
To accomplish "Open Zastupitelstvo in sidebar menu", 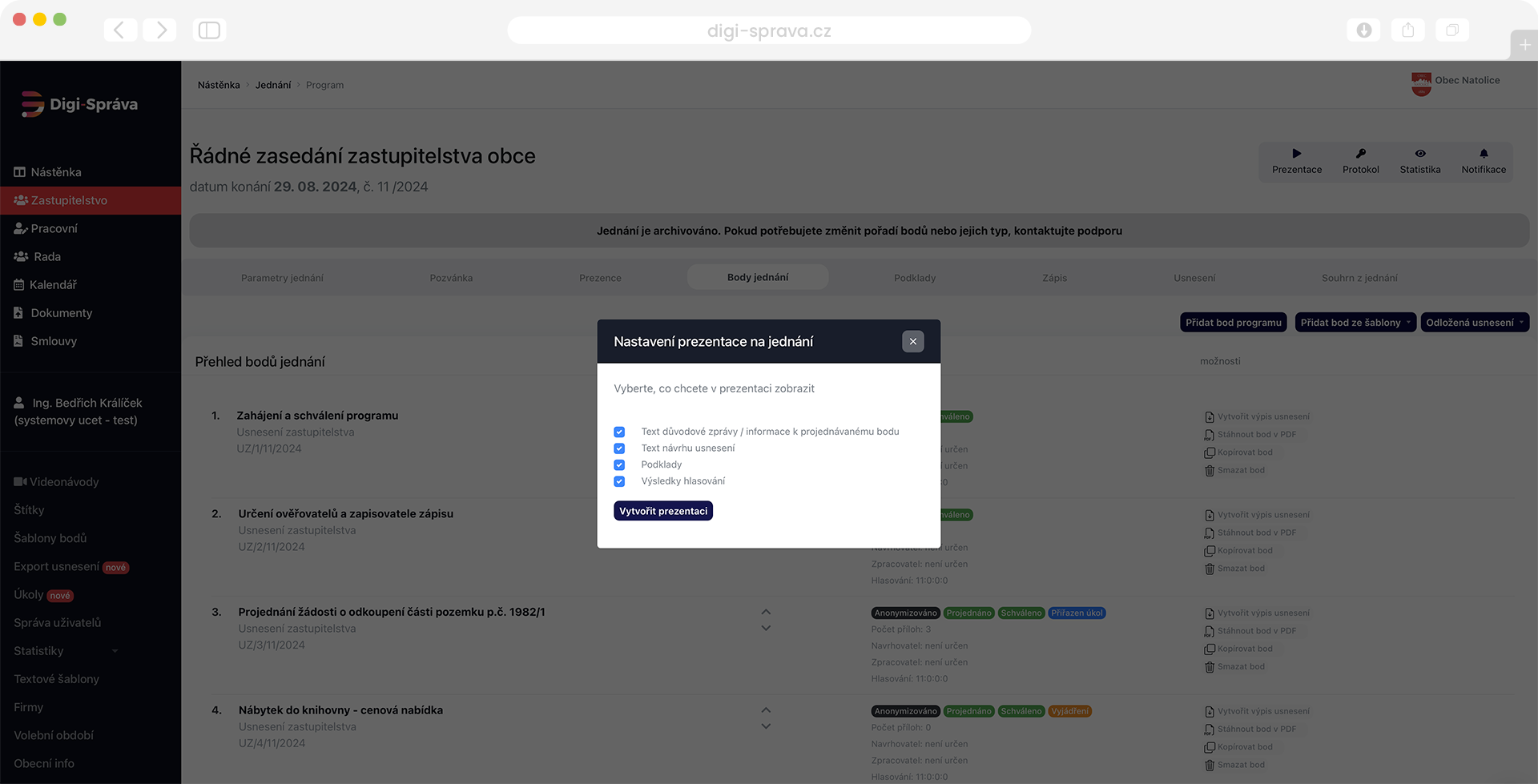I will 69,201.
